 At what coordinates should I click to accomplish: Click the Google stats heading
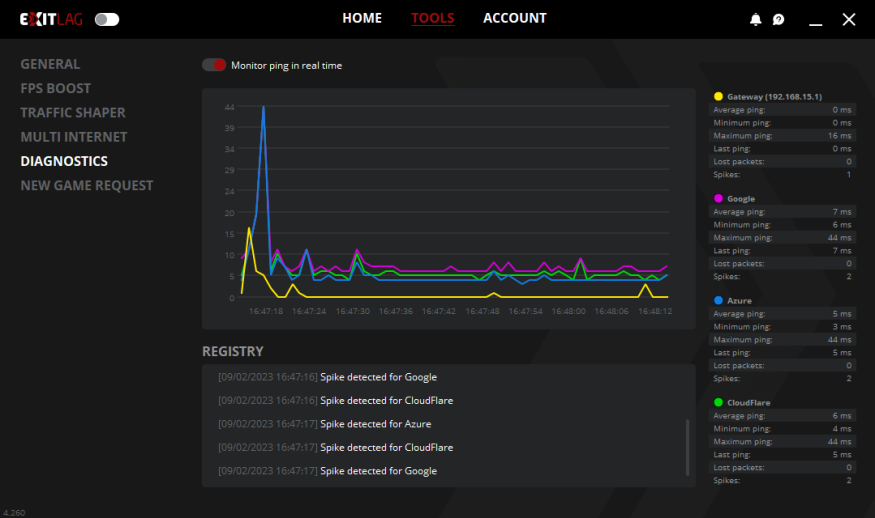[x=741, y=199]
